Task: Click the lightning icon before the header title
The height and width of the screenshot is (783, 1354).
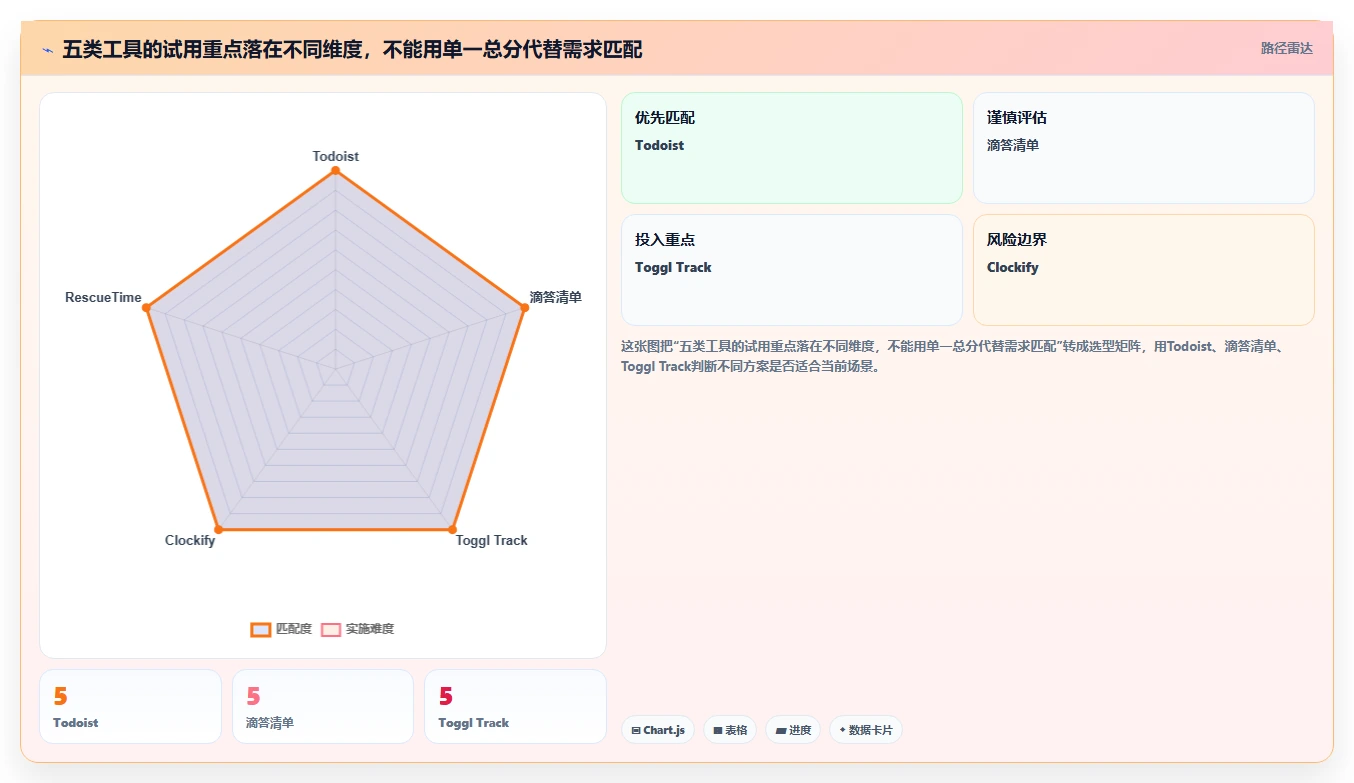Action: point(47,49)
